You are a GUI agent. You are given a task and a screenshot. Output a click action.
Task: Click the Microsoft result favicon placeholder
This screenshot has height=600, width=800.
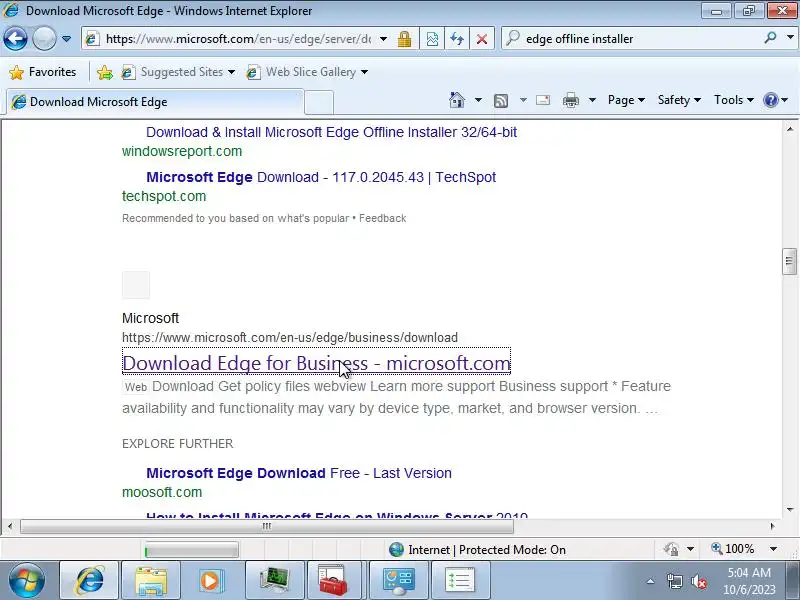point(136,285)
